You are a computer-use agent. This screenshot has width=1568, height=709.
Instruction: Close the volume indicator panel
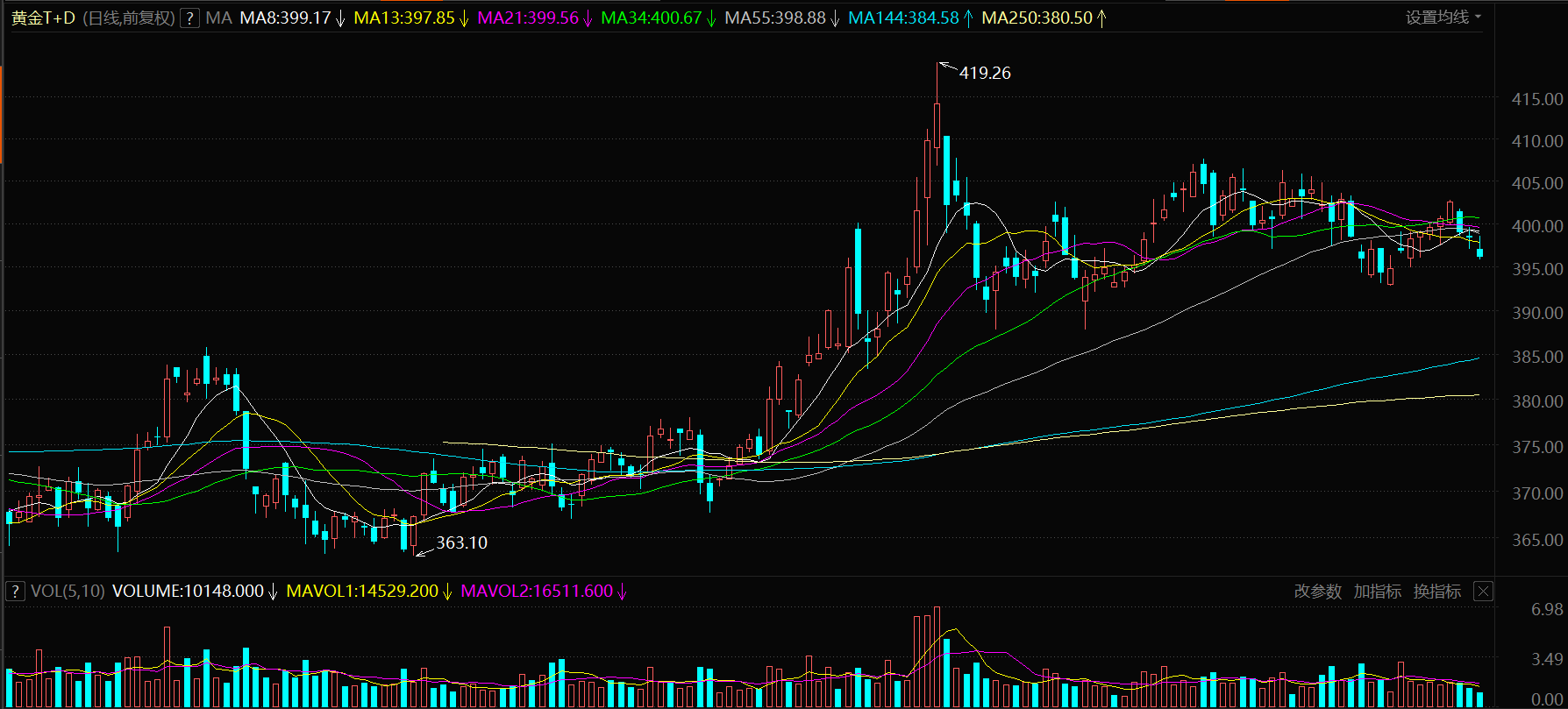click(1483, 592)
